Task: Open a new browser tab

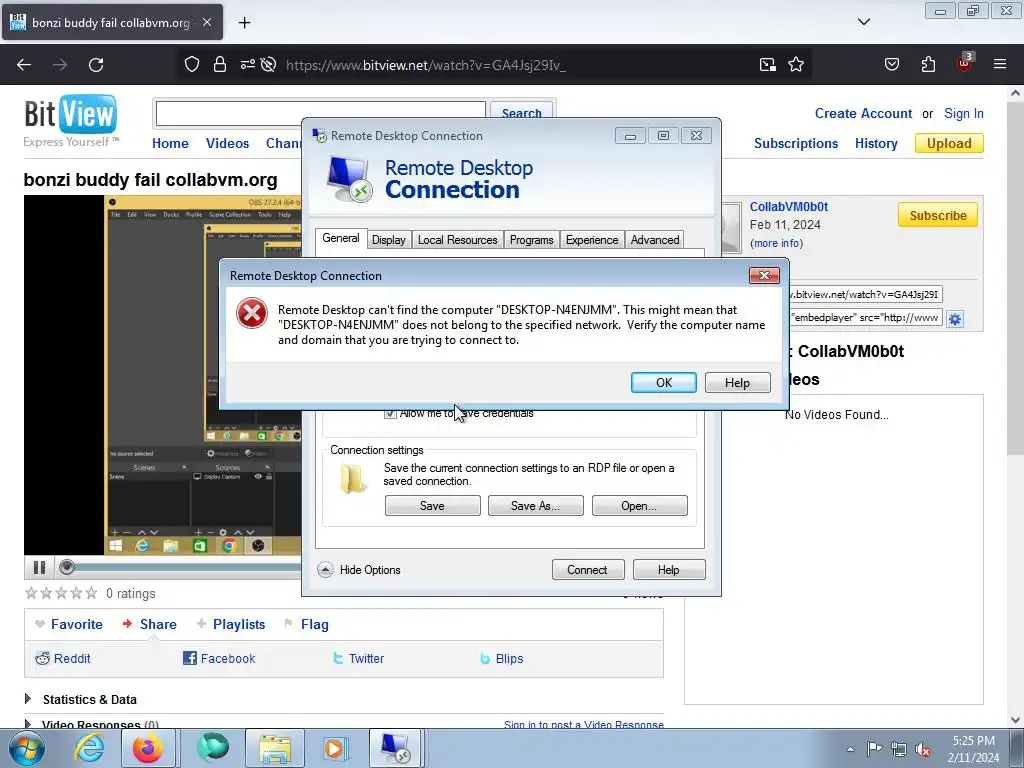Action: pos(244,23)
